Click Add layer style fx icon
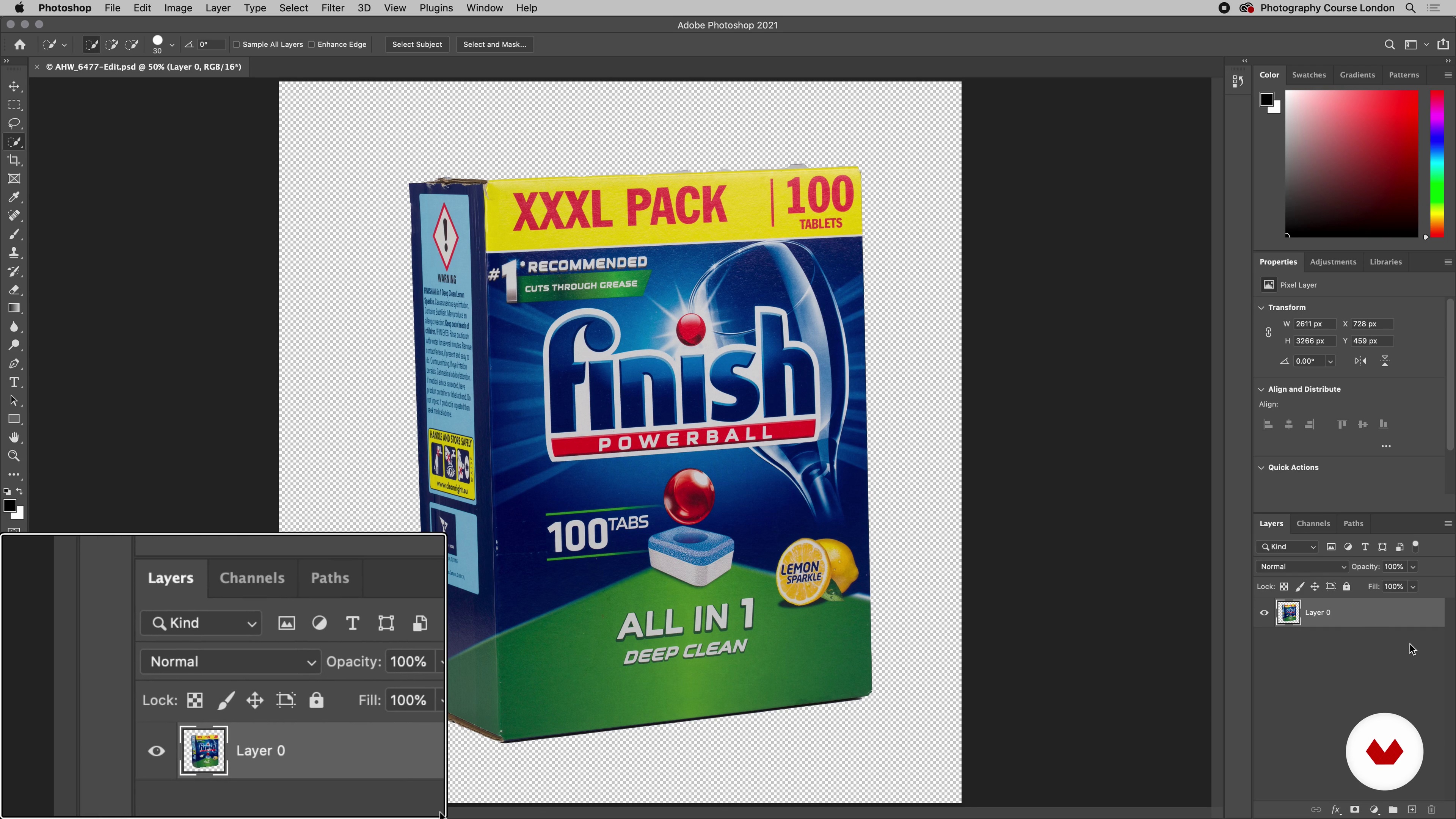The height and width of the screenshot is (819, 1456). (1335, 810)
